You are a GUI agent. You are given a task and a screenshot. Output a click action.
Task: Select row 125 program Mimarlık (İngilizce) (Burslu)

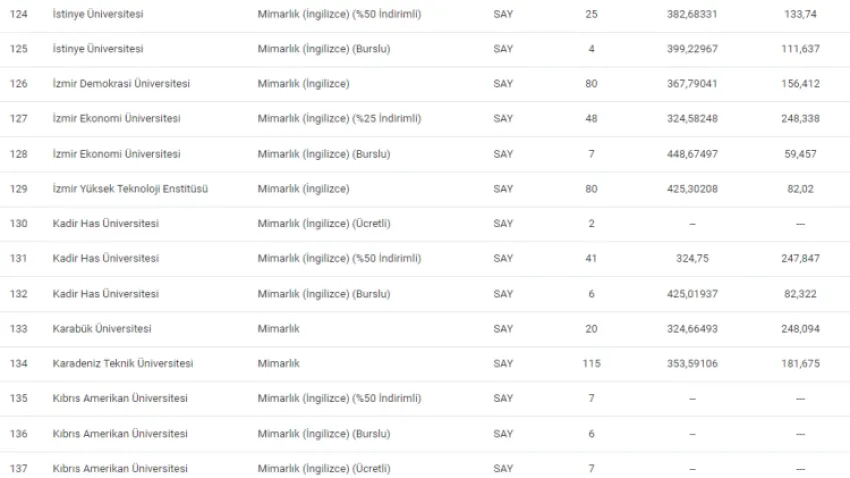pos(324,49)
